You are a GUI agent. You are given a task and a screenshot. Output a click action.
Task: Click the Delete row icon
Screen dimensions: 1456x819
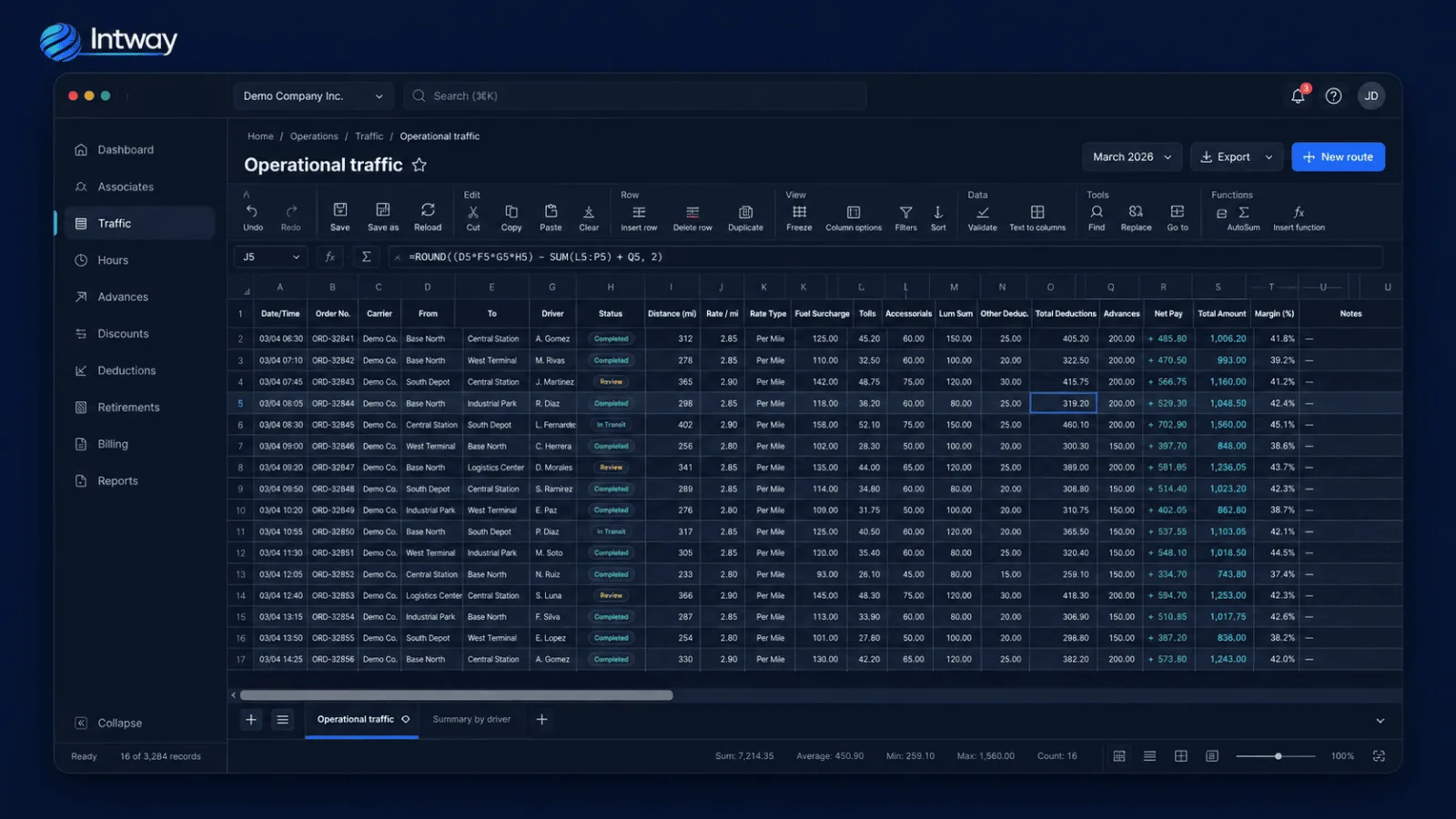693,212
